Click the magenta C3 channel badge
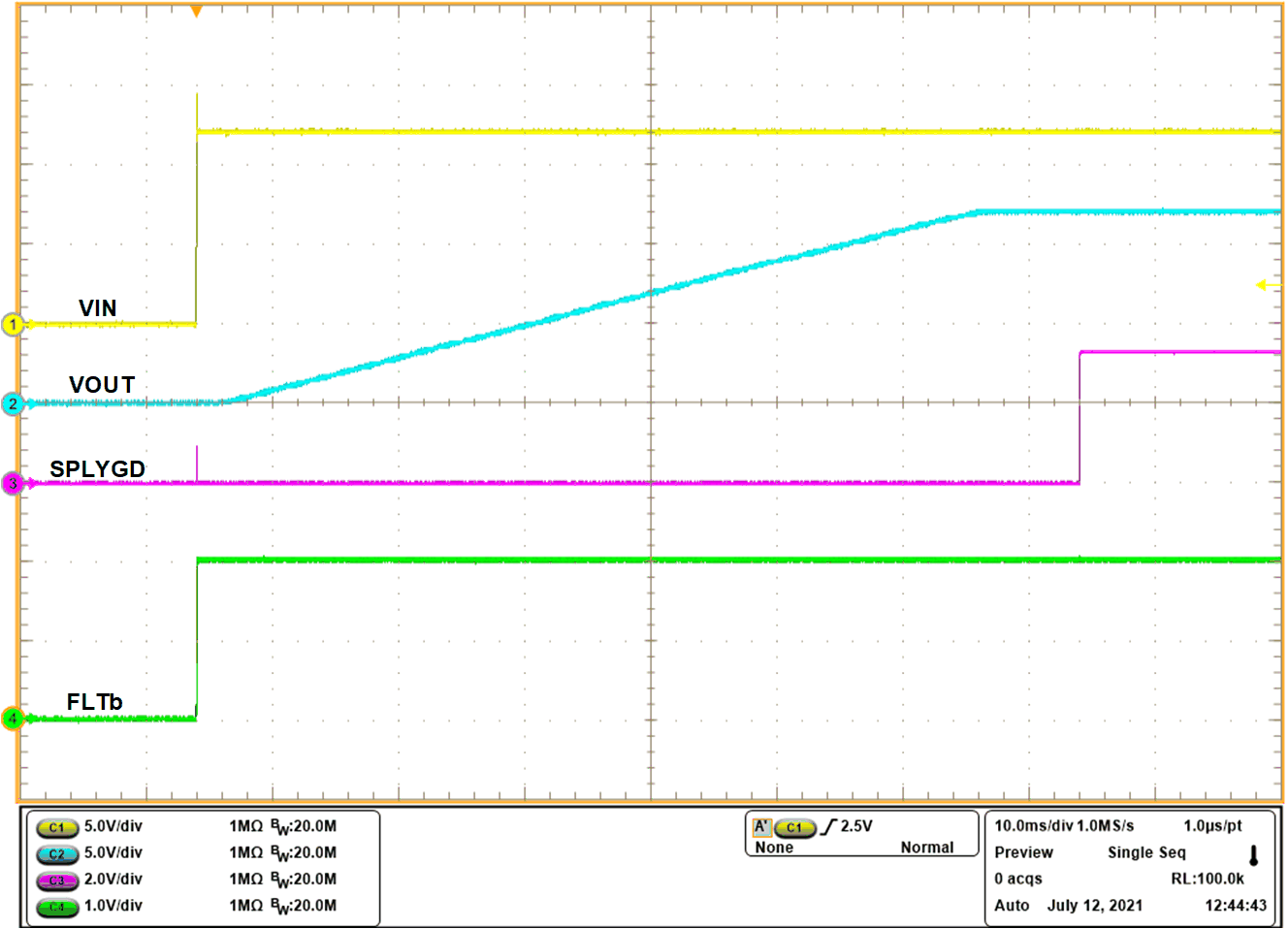This screenshot has width=1288, height=929. (57, 881)
